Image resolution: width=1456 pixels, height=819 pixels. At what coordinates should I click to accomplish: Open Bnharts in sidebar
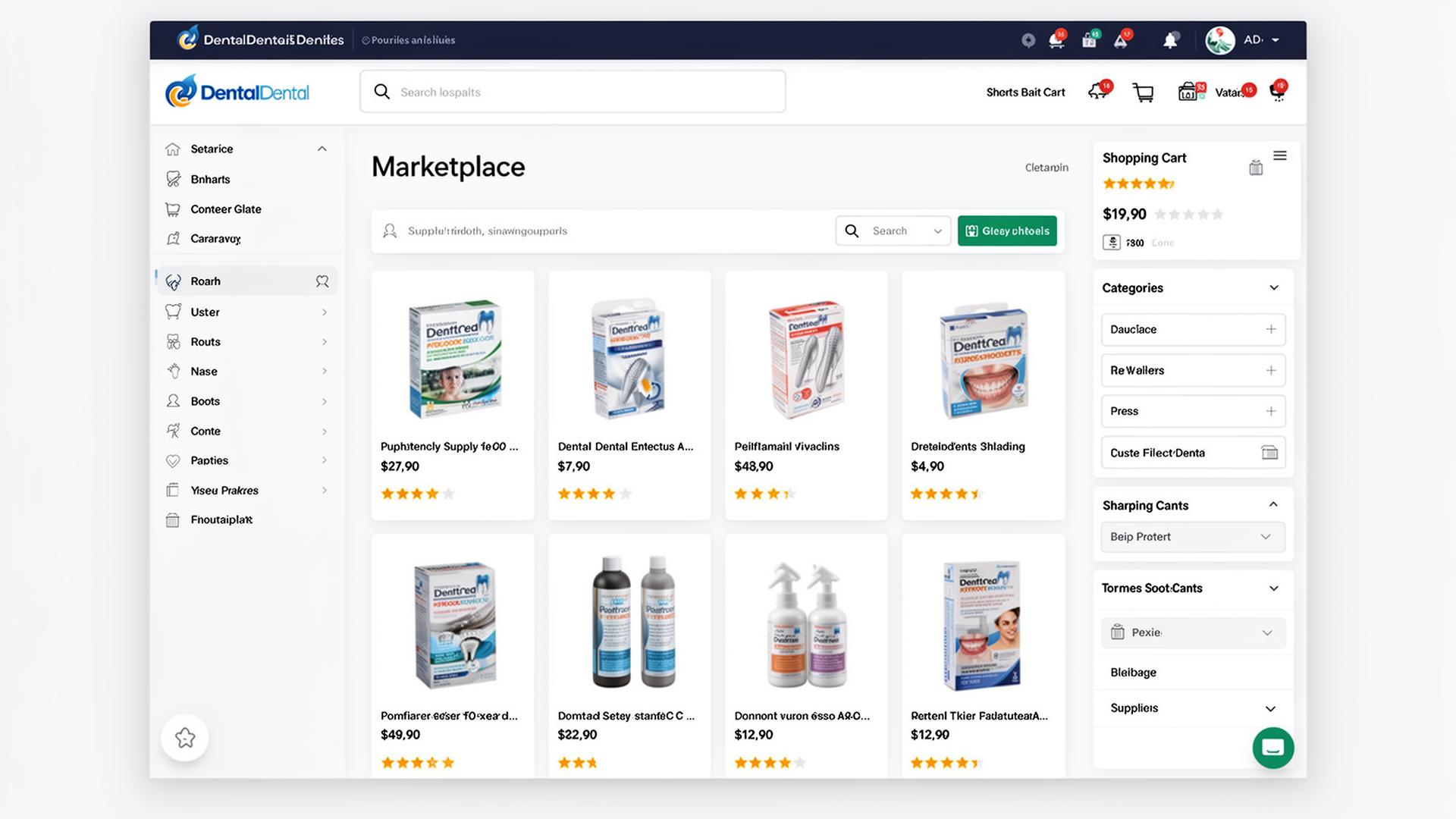210,179
